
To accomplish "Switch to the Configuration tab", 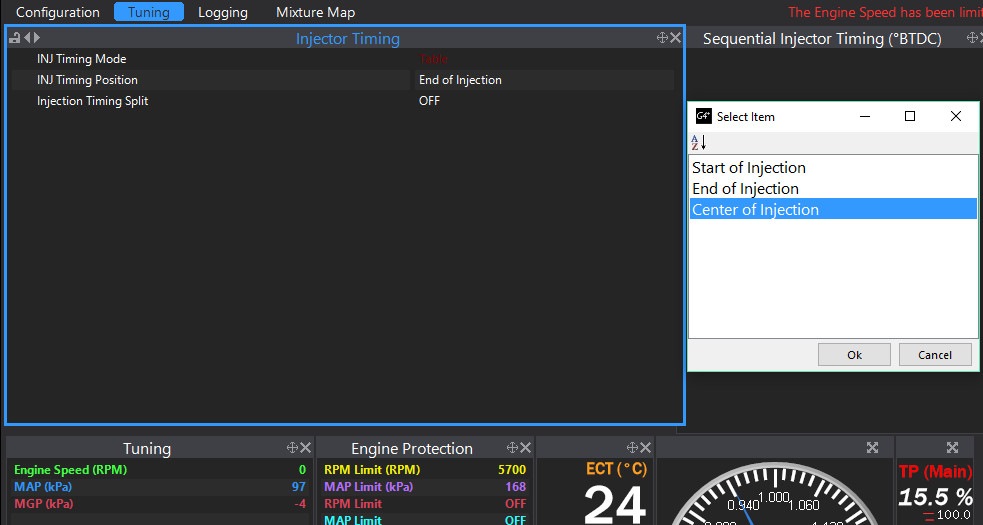I will pos(58,12).
